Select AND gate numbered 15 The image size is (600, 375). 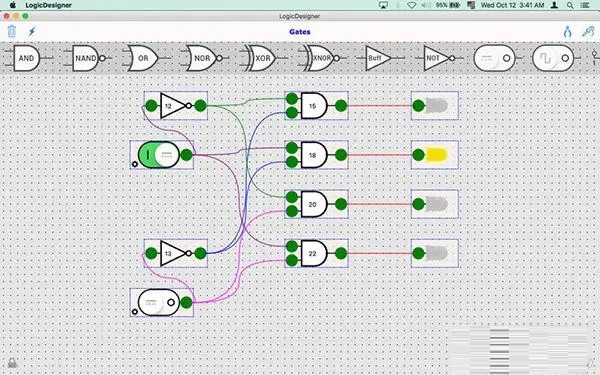click(314, 106)
